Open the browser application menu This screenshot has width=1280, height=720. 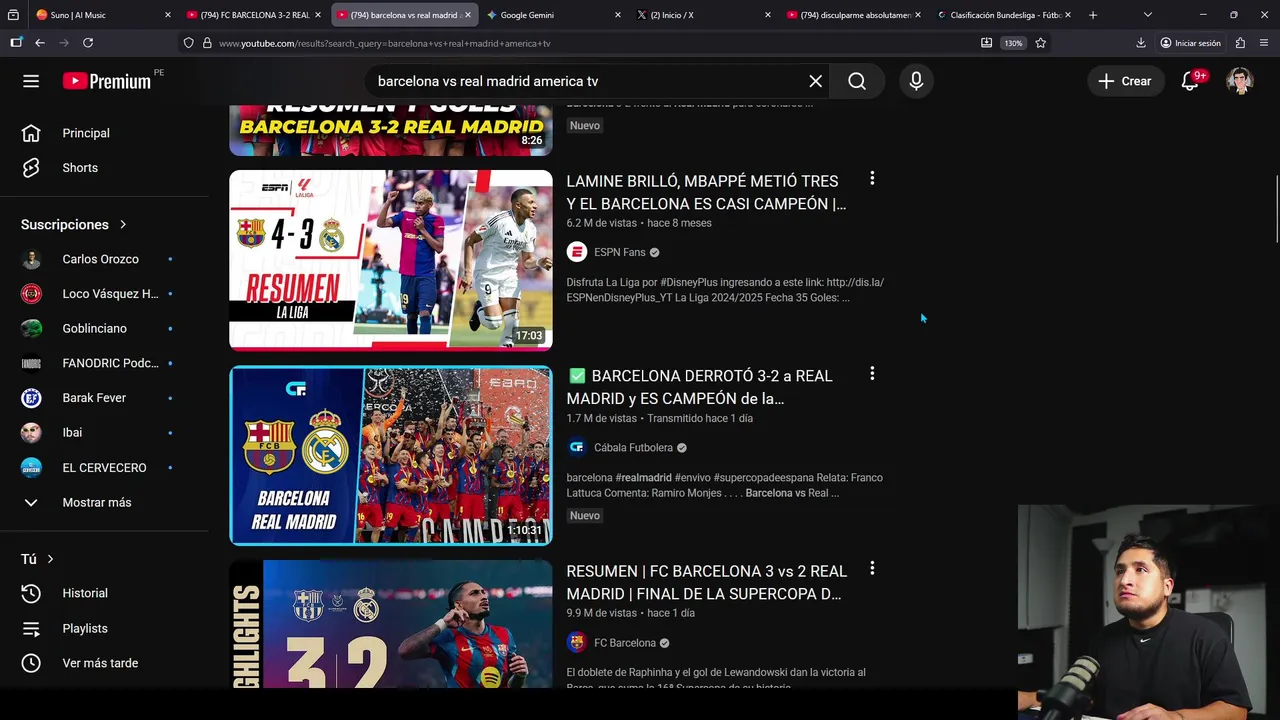[x=1265, y=43]
